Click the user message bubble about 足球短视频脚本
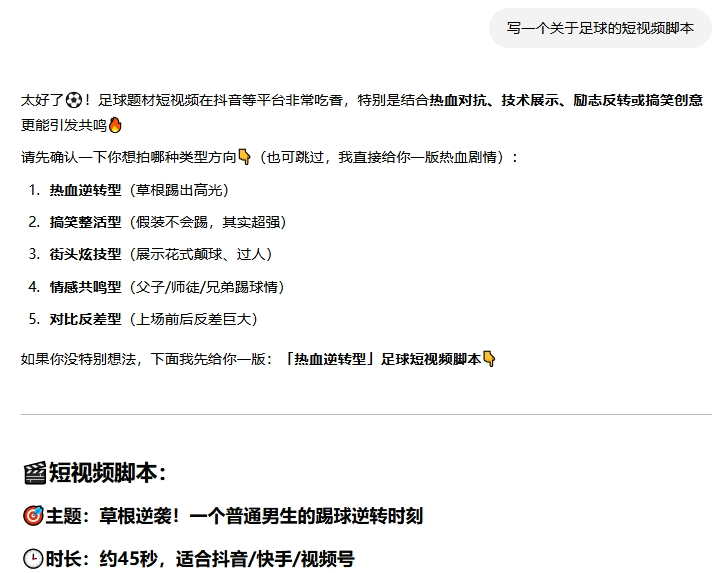The width and height of the screenshot is (722, 573). tap(600, 28)
